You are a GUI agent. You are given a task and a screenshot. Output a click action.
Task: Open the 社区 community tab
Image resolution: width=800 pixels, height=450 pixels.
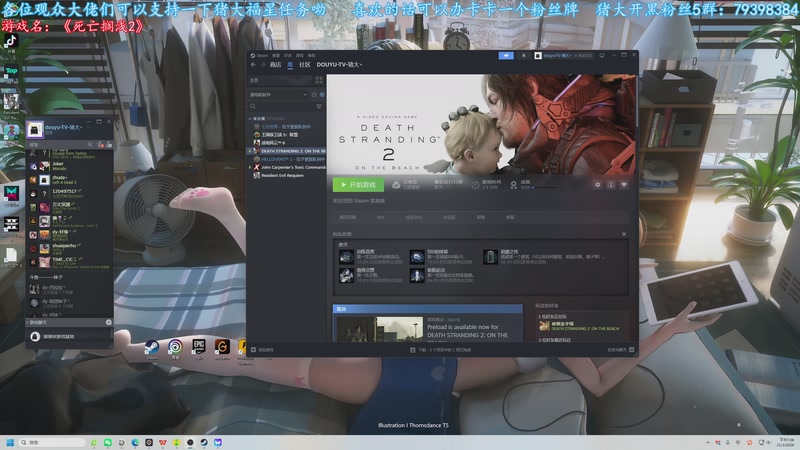(x=305, y=65)
